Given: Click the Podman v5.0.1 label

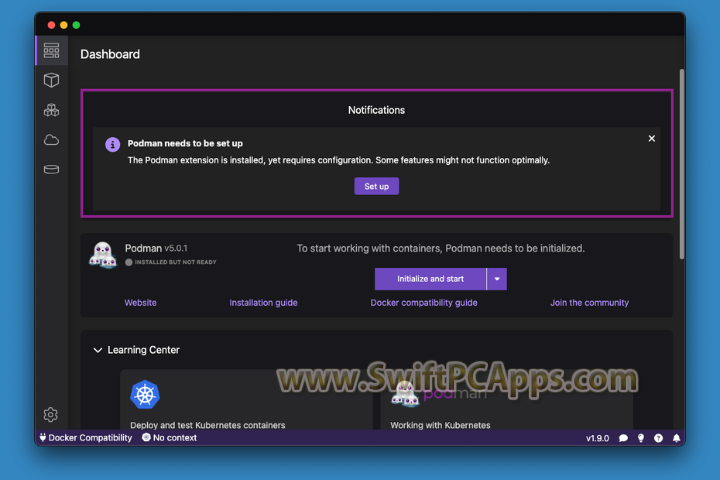Looking at the screenshot, I should pyautogui.click(x=156, y=248).
